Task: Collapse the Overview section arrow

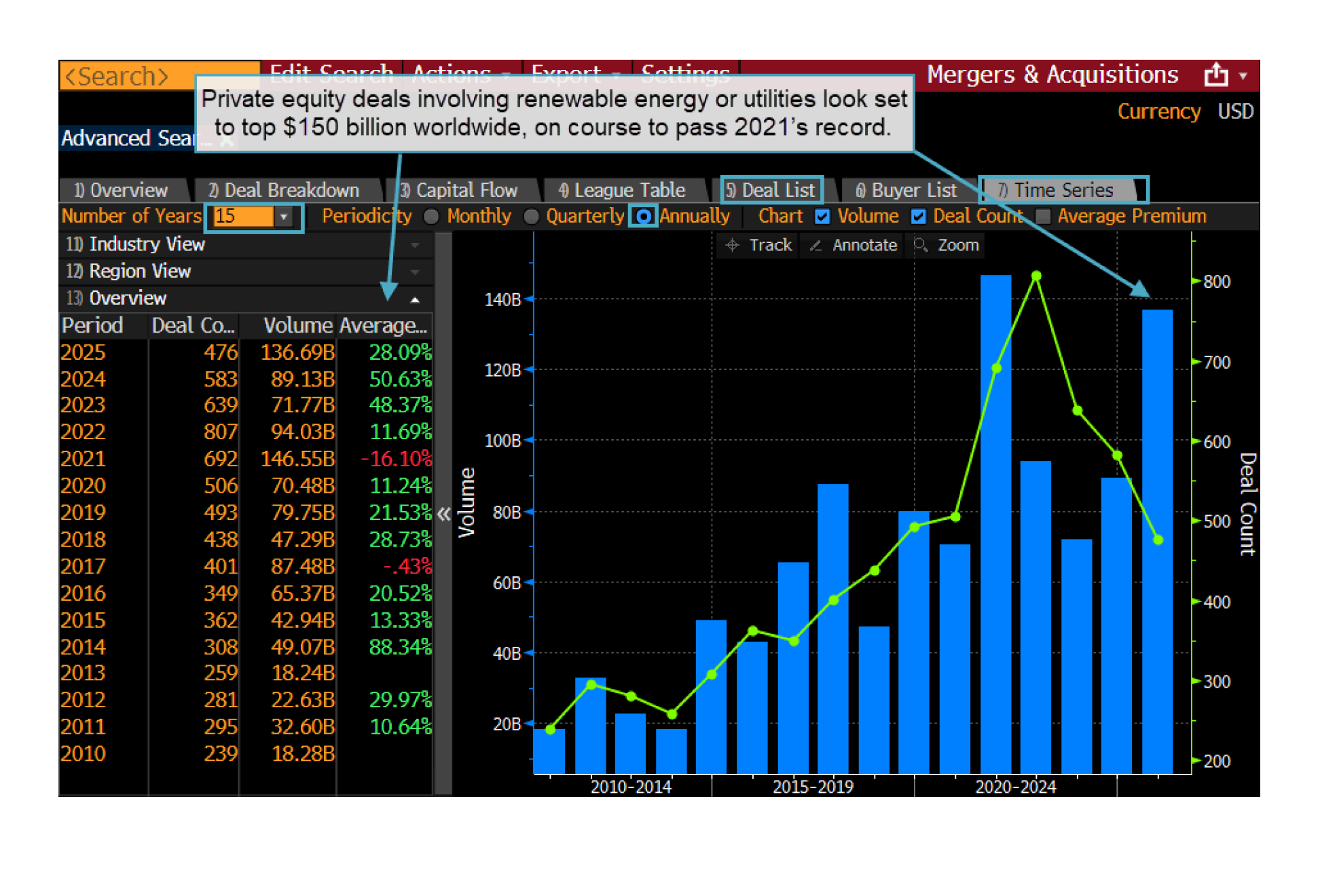Action: pyautogui.click(x=415, y=299)
